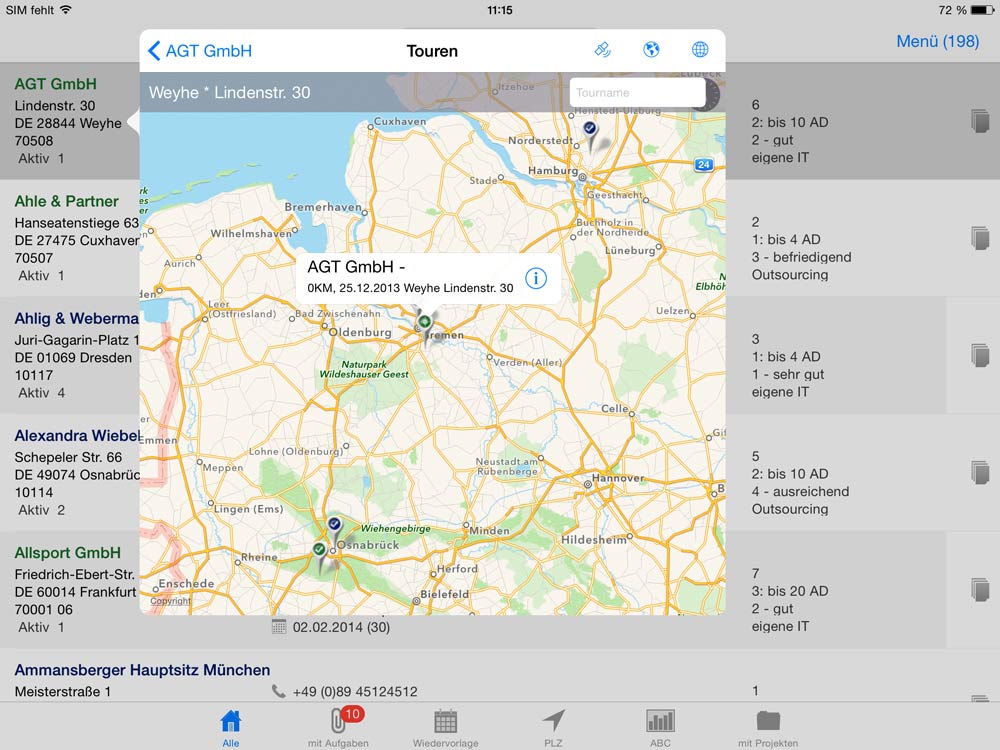Screen dimensions: 1000x750
Task: Open info for the AGT GmbH map callout
Action: click(x=536, y=278)
